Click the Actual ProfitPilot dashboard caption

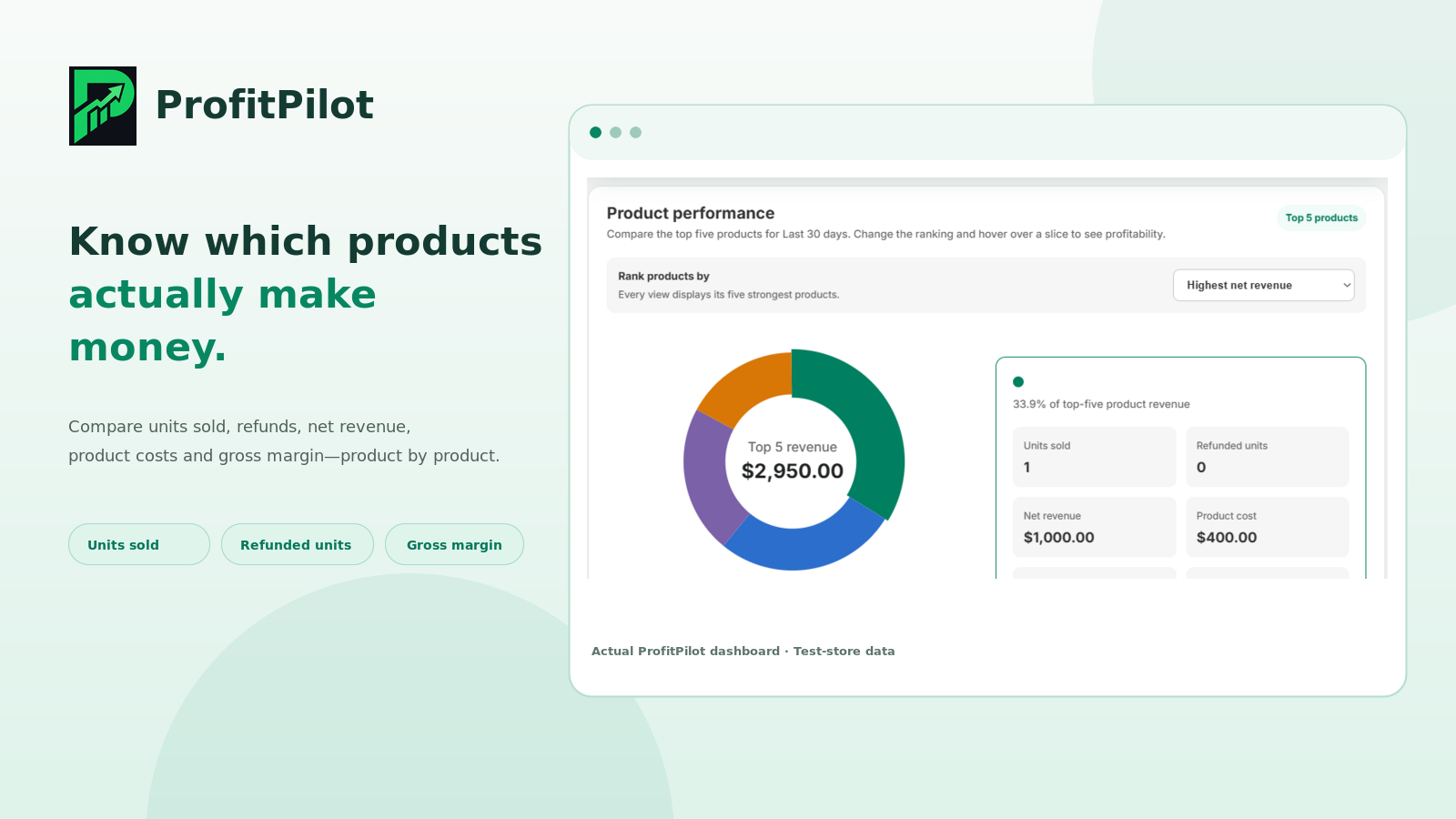click(743, 651)
